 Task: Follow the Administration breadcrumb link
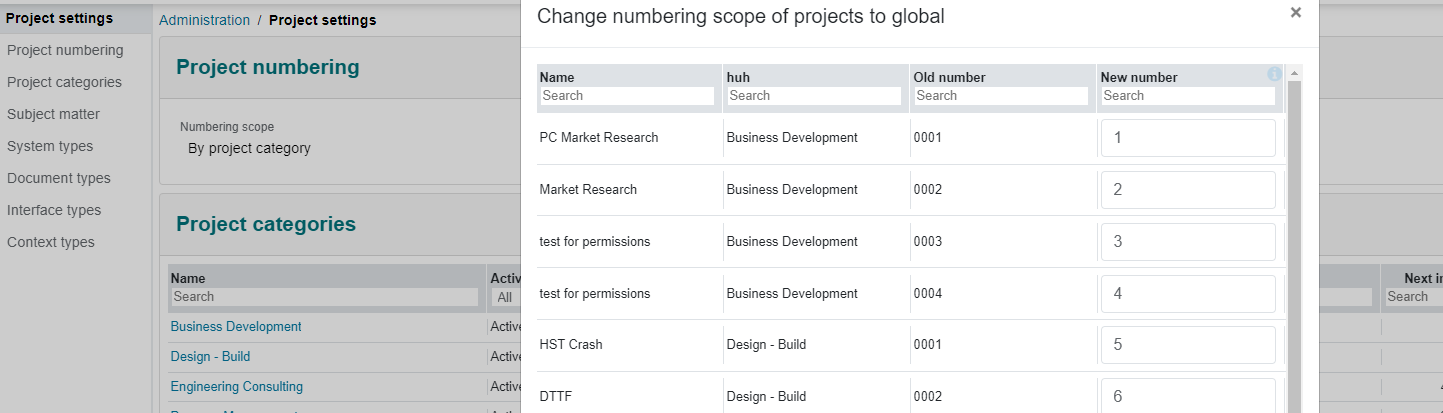(x=205, y=20)
